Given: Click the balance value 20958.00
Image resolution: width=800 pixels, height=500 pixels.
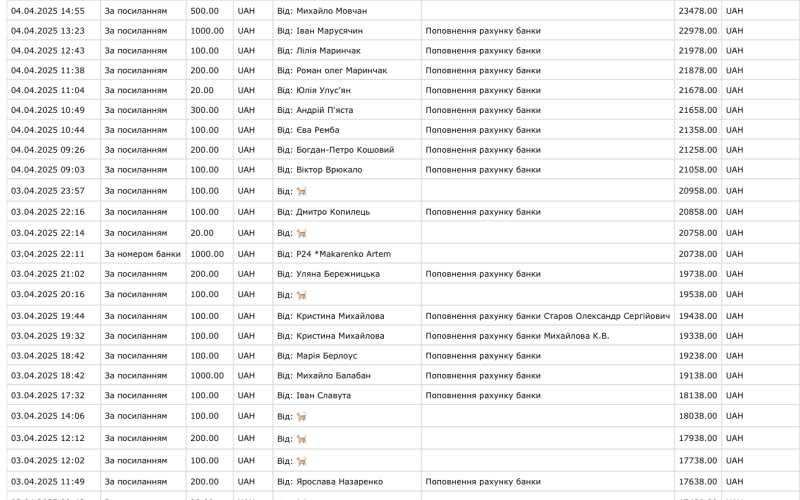Looking at the screenshot, I should tap(697, 191).
